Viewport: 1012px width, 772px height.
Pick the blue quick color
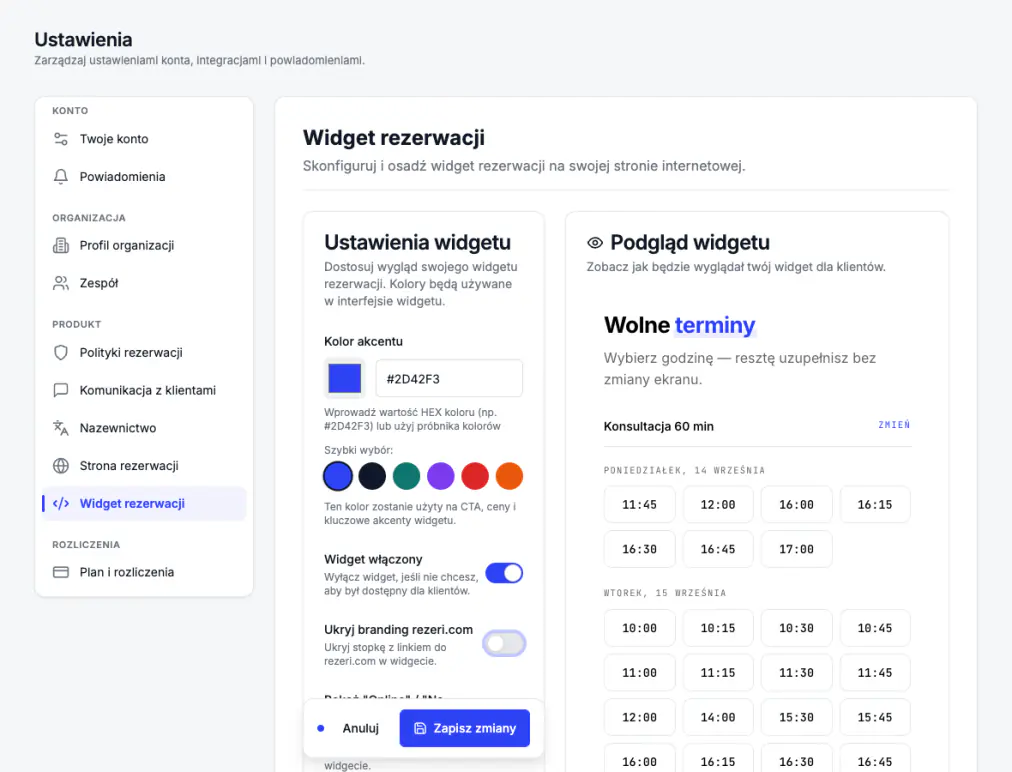pos(338,476)
